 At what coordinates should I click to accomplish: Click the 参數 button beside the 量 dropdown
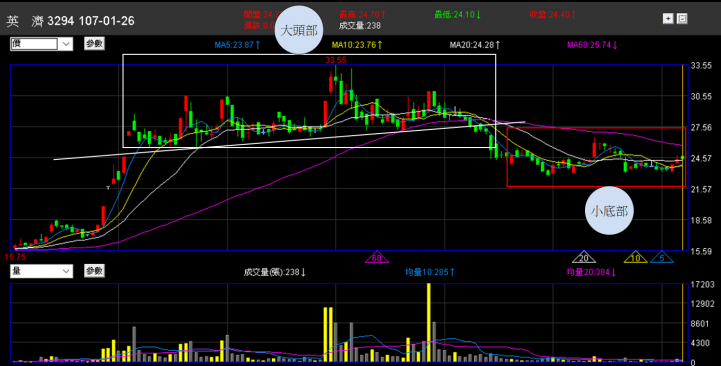coord(94,271)
